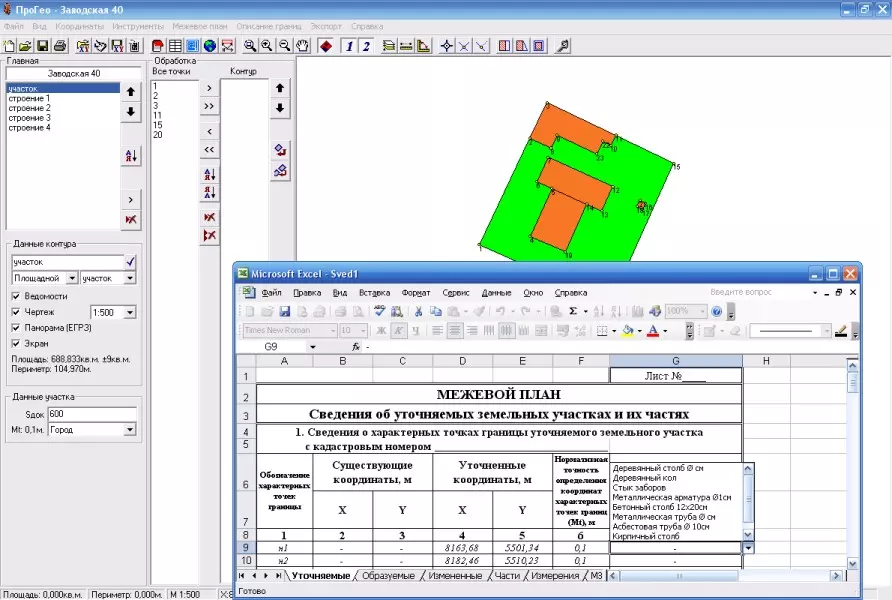Screen dimensions: 892x600
Task: Toggle the Ведомости checkbox
Action: 16,296
